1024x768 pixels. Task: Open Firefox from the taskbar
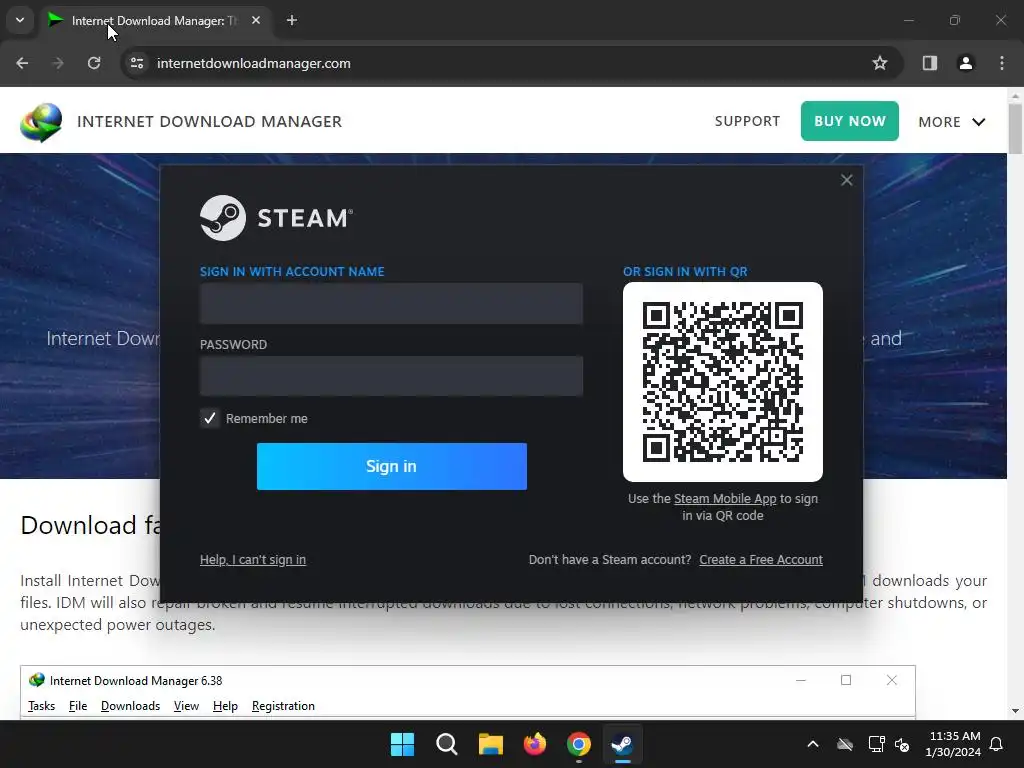point(535,744)
